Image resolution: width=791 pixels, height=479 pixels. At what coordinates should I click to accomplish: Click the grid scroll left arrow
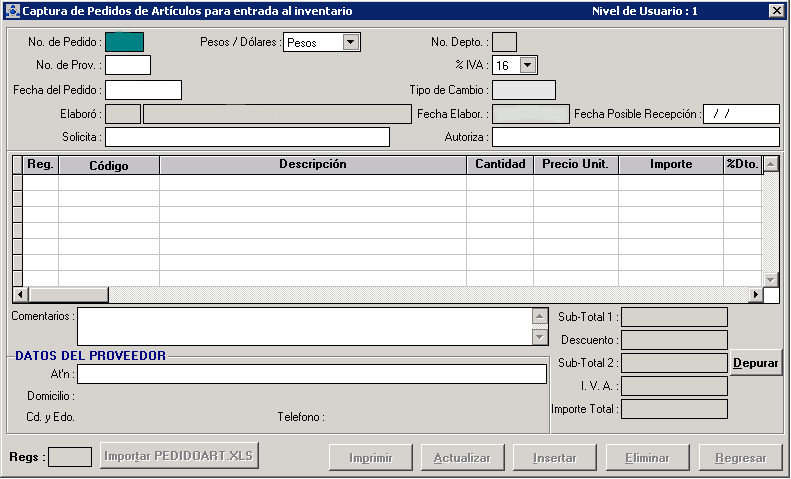coord(18,295)
